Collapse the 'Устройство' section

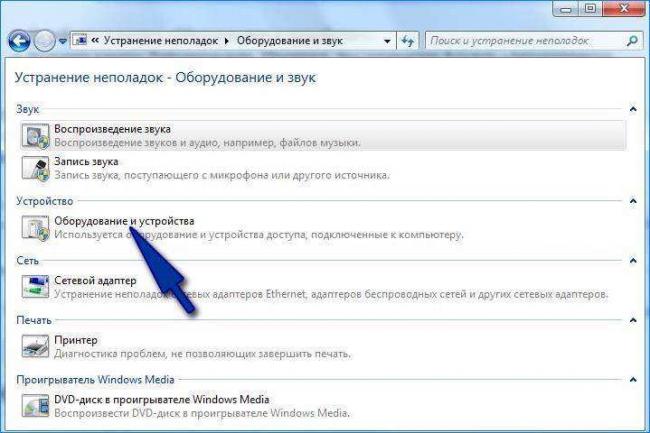coord(633,201)
